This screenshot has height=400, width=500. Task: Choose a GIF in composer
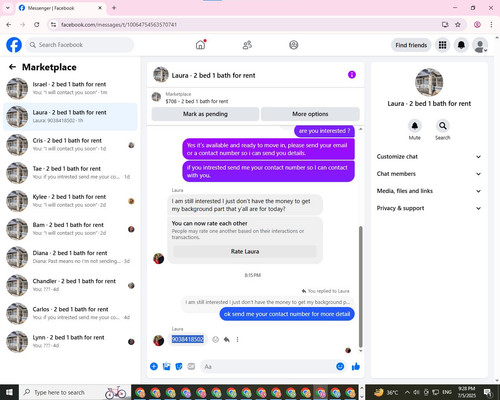click(191, 366)
